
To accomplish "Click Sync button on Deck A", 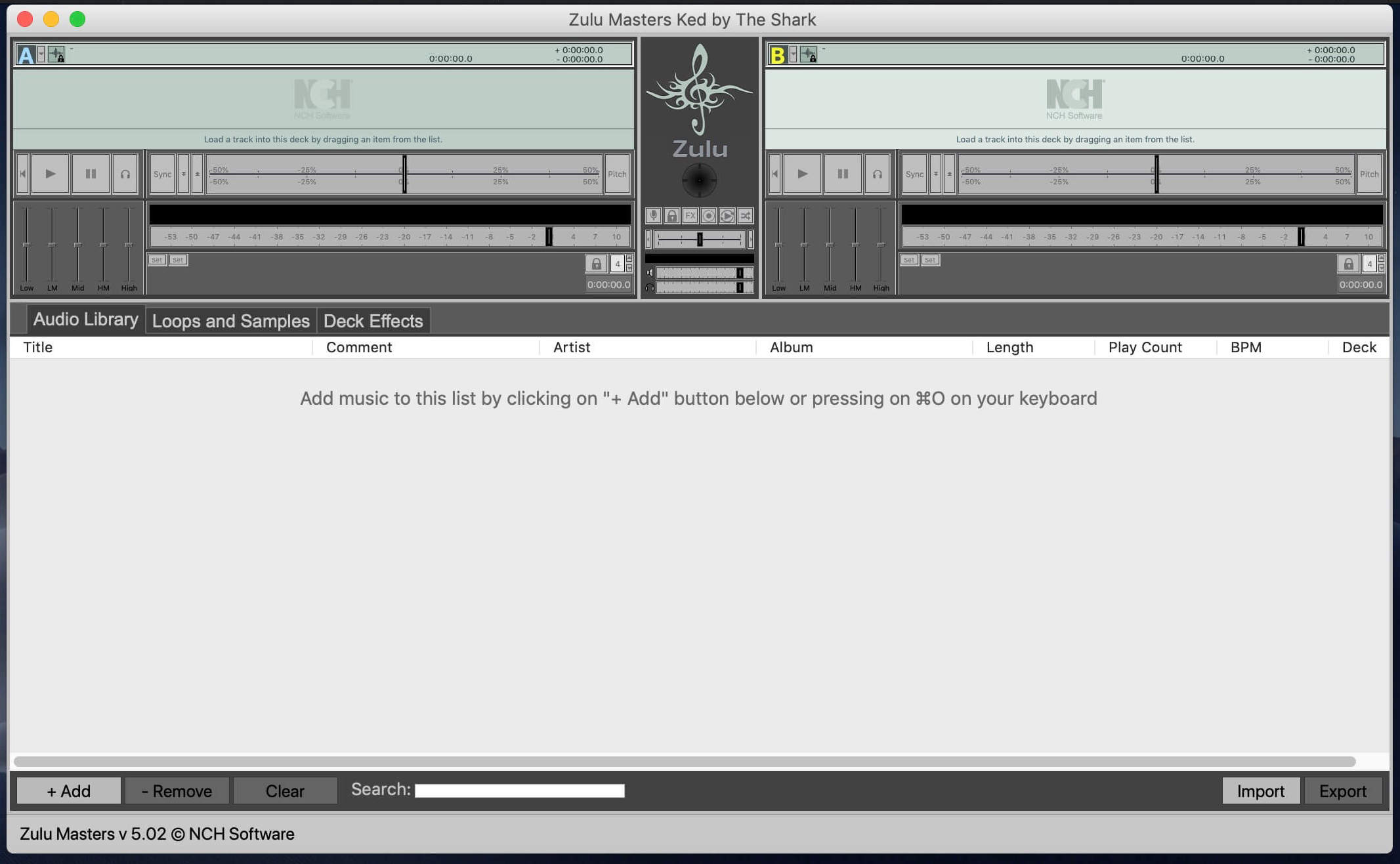I will [162, 174].
